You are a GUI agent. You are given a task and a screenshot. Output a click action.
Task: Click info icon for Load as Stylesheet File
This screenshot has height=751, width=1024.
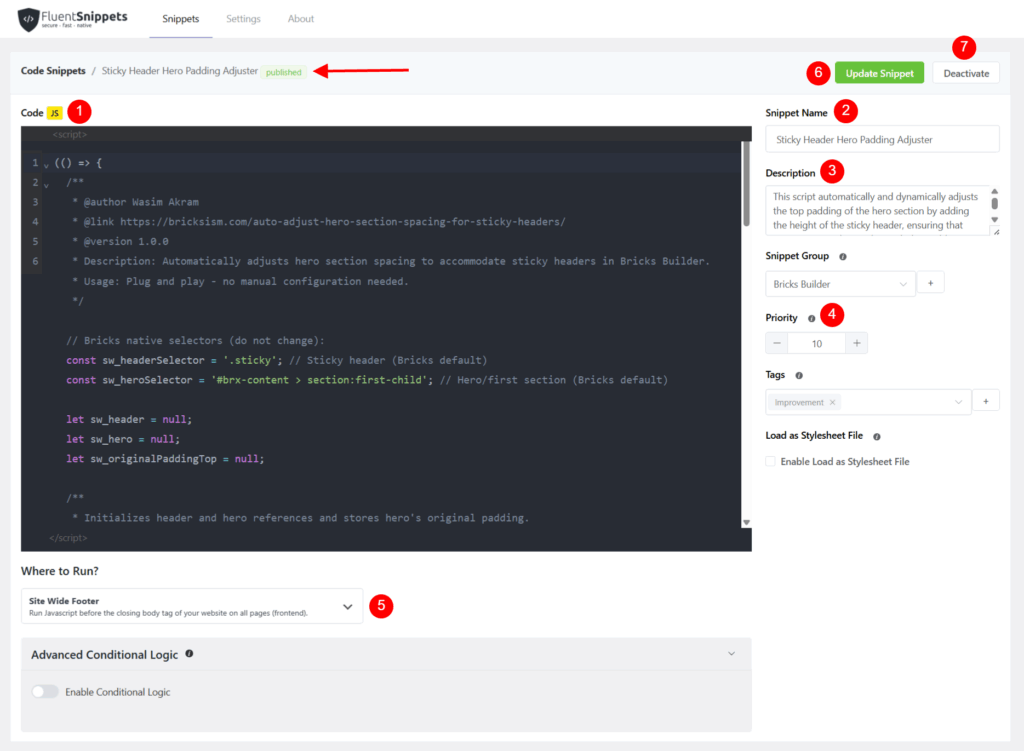876,437
